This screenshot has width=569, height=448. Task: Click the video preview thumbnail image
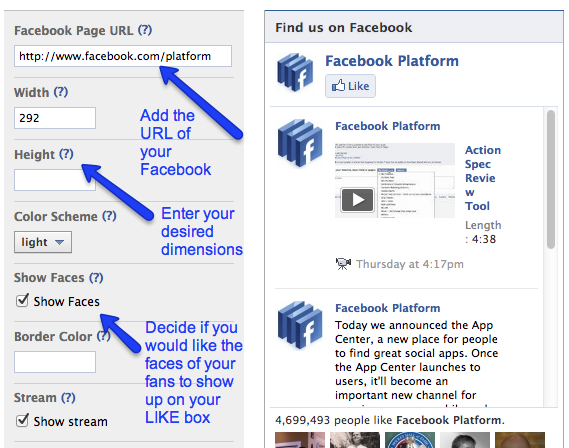[x=394, y=180]
